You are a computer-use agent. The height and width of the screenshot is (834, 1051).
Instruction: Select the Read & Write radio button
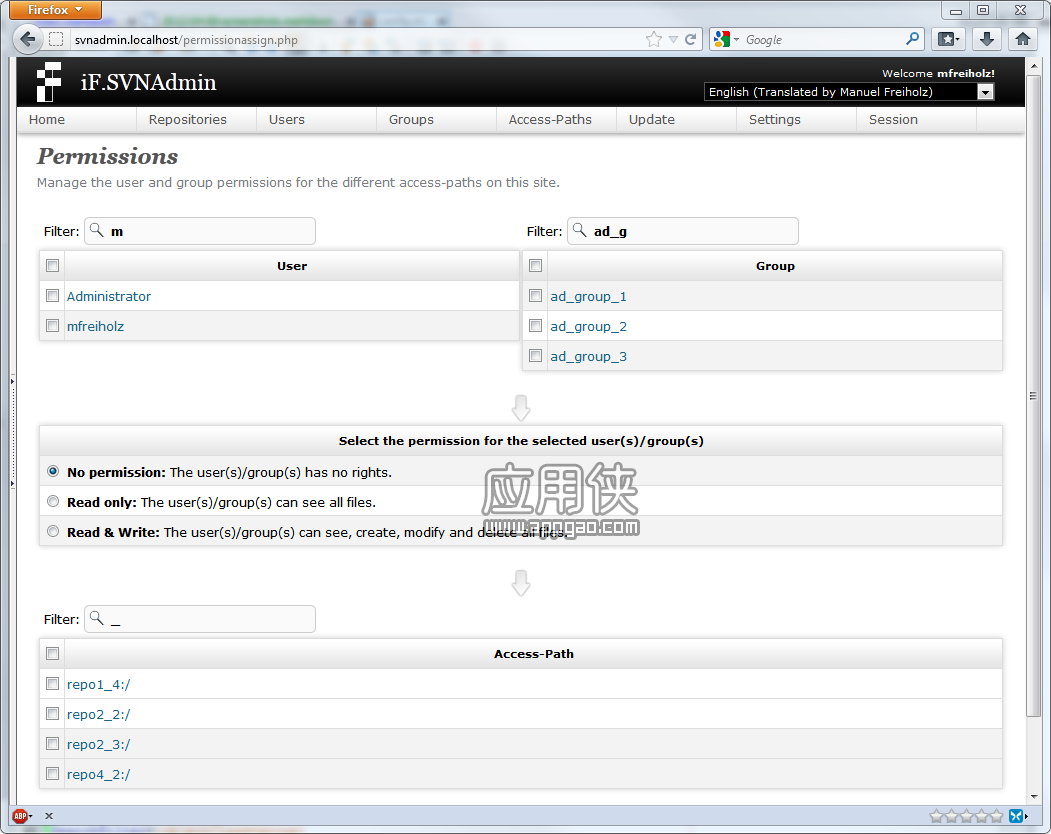tap(53, 532)
